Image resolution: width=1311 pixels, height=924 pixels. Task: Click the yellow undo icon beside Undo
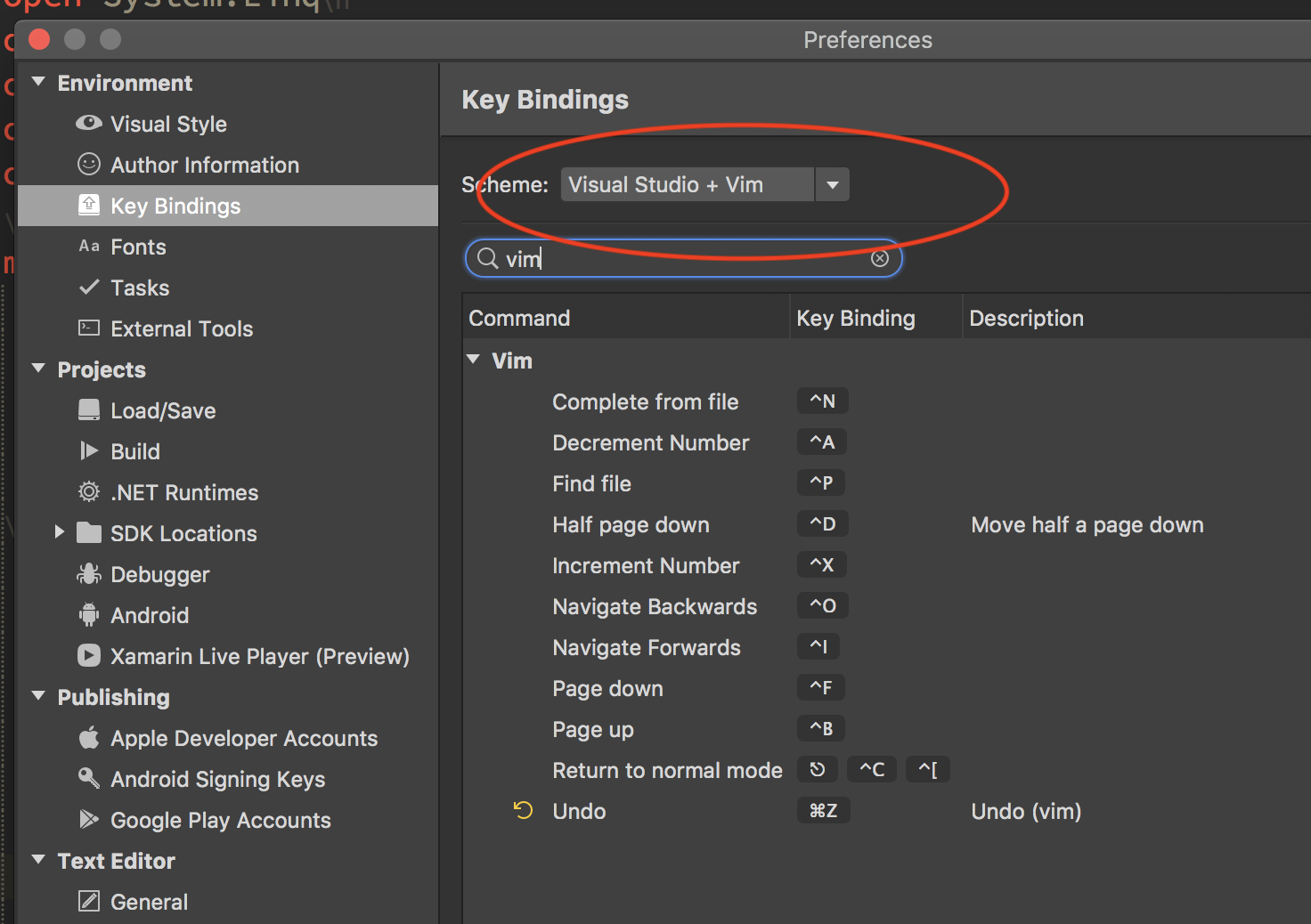523,810
